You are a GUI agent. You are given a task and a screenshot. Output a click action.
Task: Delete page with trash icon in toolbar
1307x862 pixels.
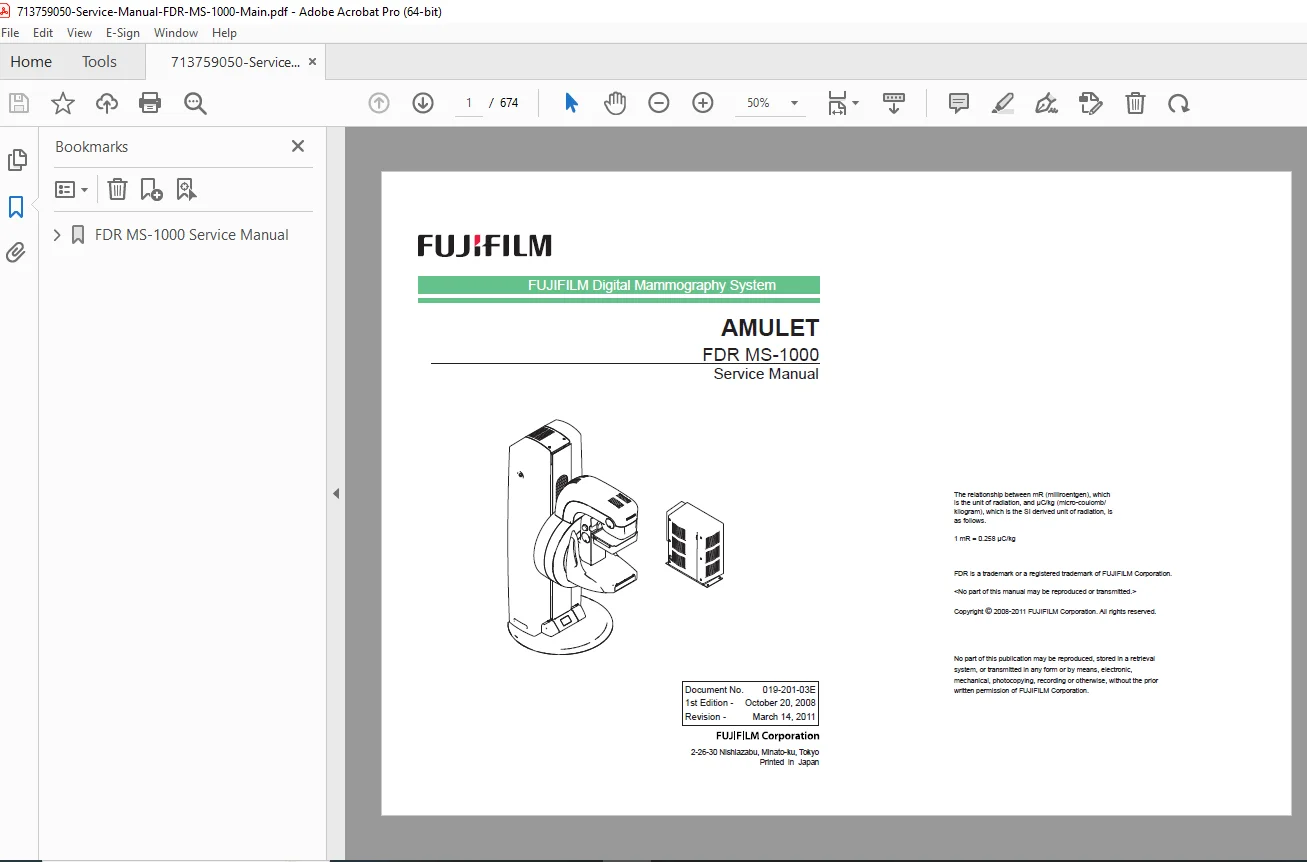click(1135, 103)
